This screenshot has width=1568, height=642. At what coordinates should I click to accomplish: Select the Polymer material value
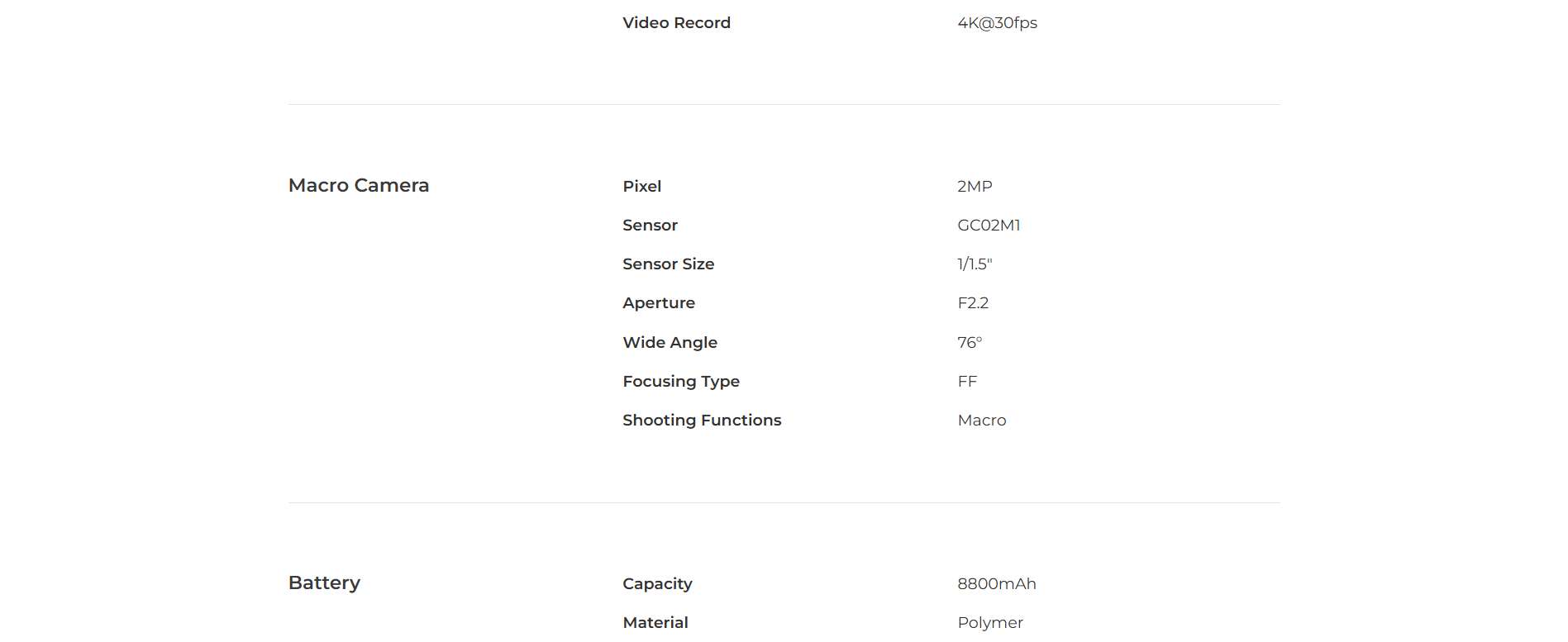(989, 623)
